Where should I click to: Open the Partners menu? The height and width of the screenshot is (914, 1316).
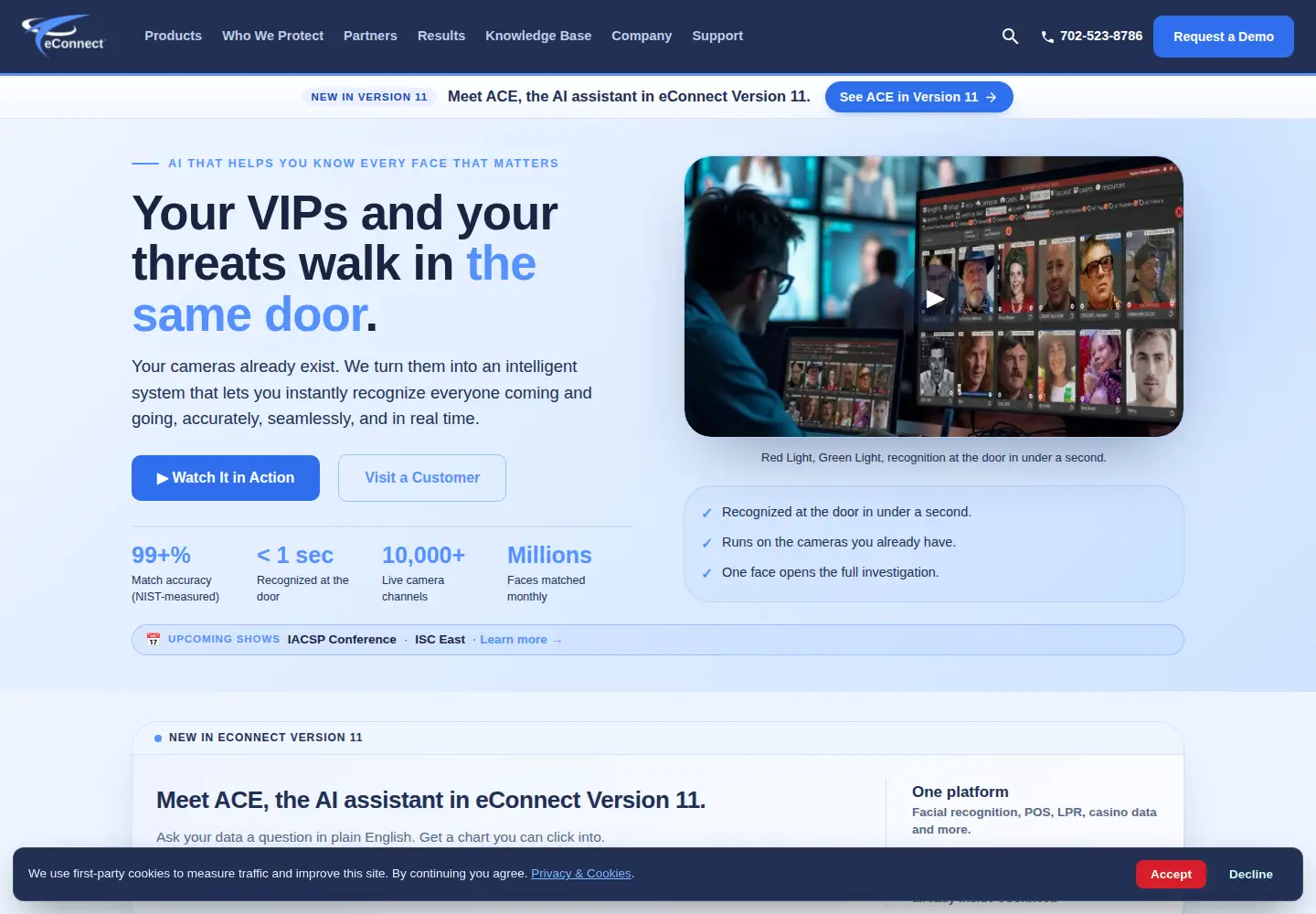[370, 36]
